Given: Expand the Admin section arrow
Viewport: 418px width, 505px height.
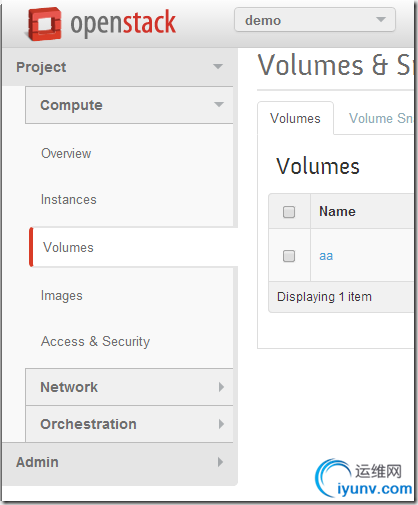Looking at the screenshot, I should click(x=220, y=462).
